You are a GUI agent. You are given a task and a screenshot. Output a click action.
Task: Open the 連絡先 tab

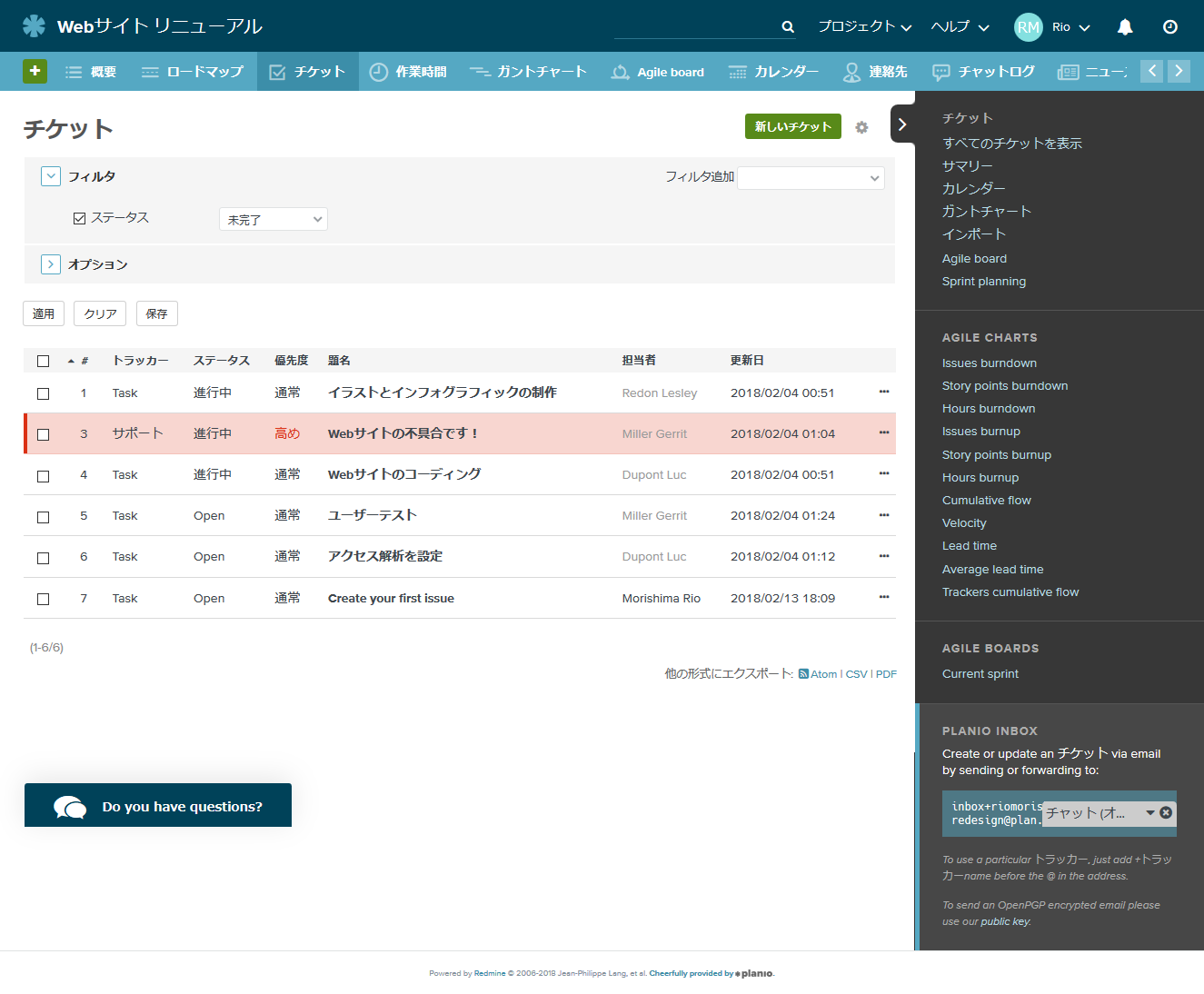[875, 72]
